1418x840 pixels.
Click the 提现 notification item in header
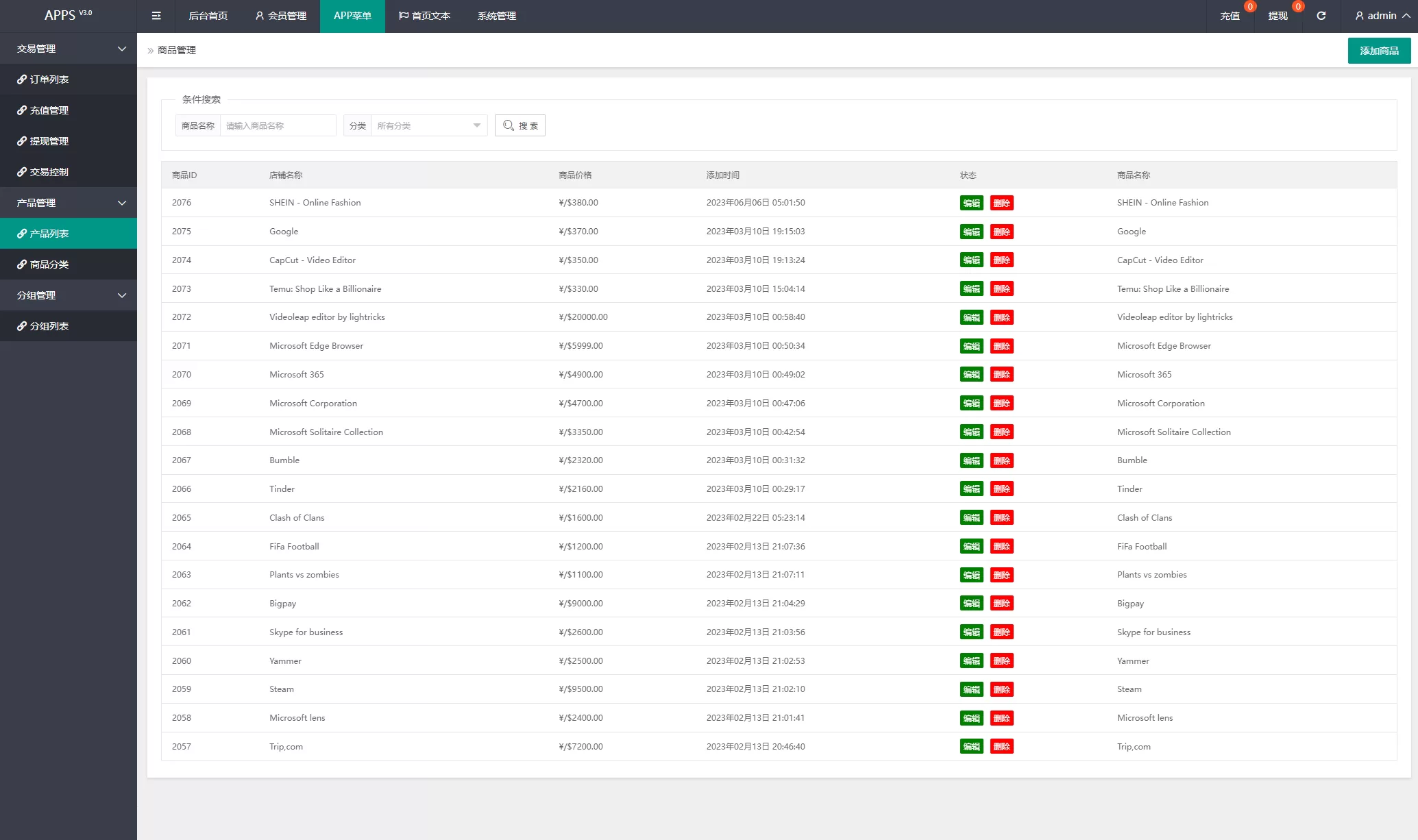[x=1278, y=16]
